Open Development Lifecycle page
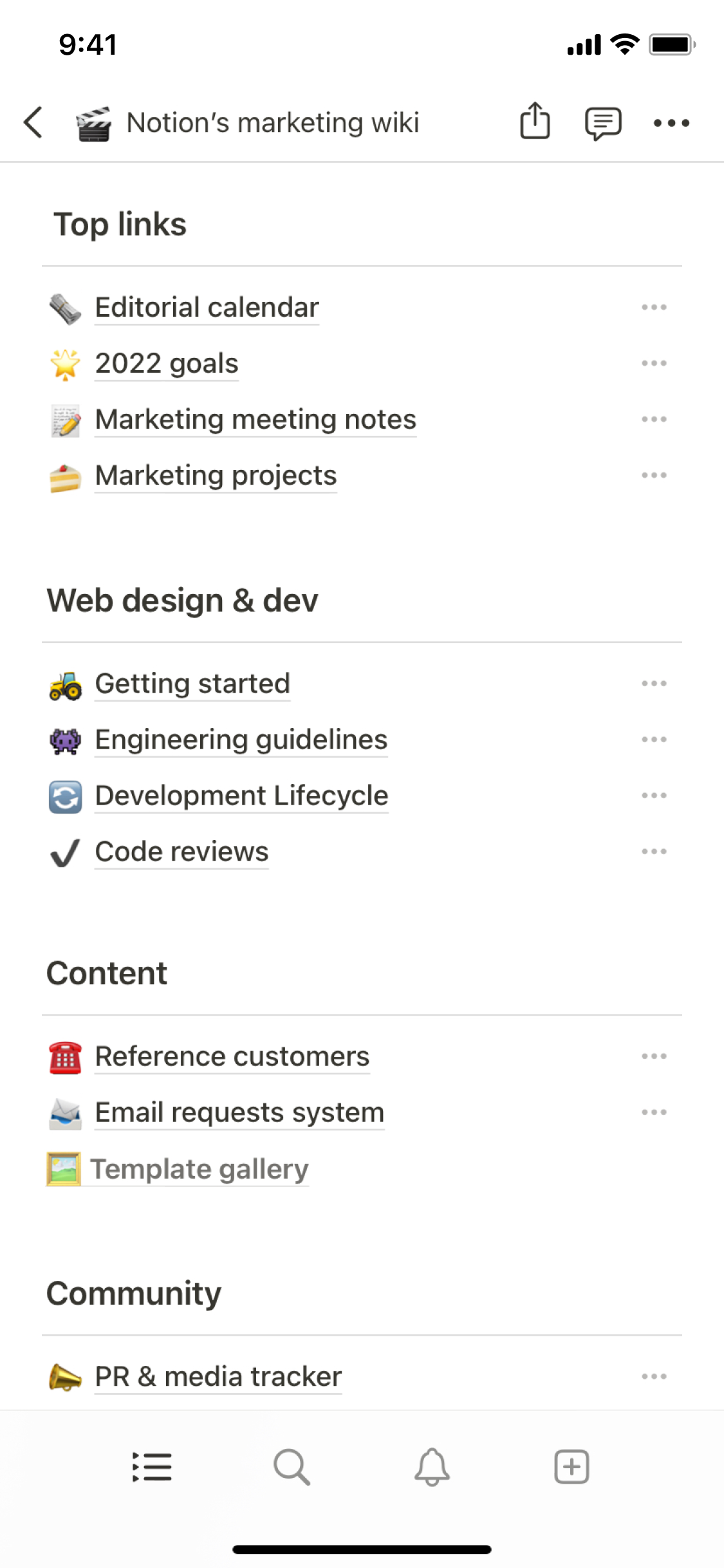The height and width of the screenshot is (1568, 724). click(x=241, y=796)
